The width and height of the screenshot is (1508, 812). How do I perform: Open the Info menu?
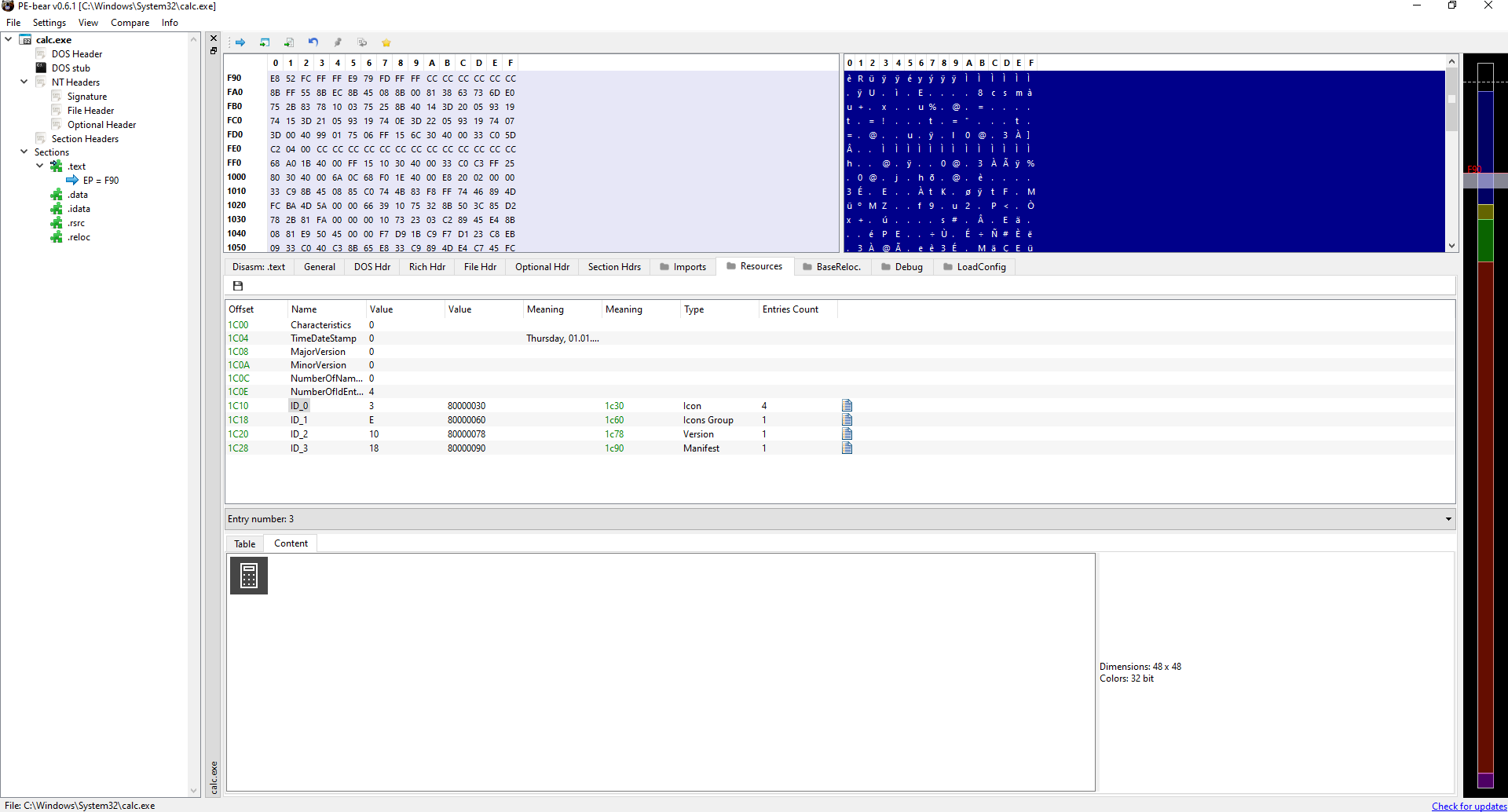[x=170, y=23]
